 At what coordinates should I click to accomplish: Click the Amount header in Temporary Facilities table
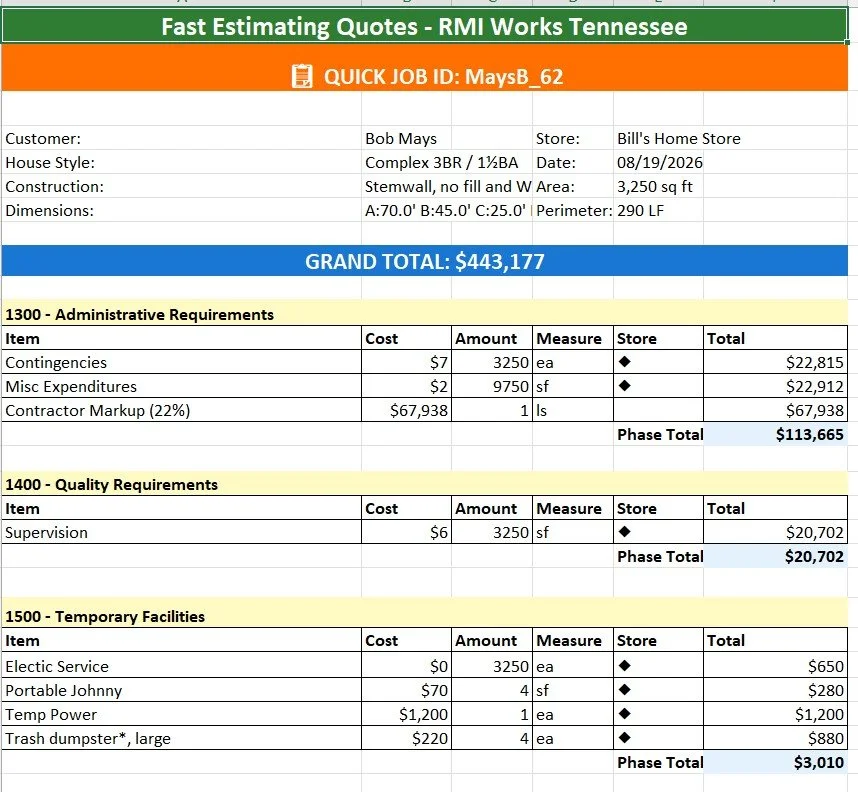coord(492,640)
